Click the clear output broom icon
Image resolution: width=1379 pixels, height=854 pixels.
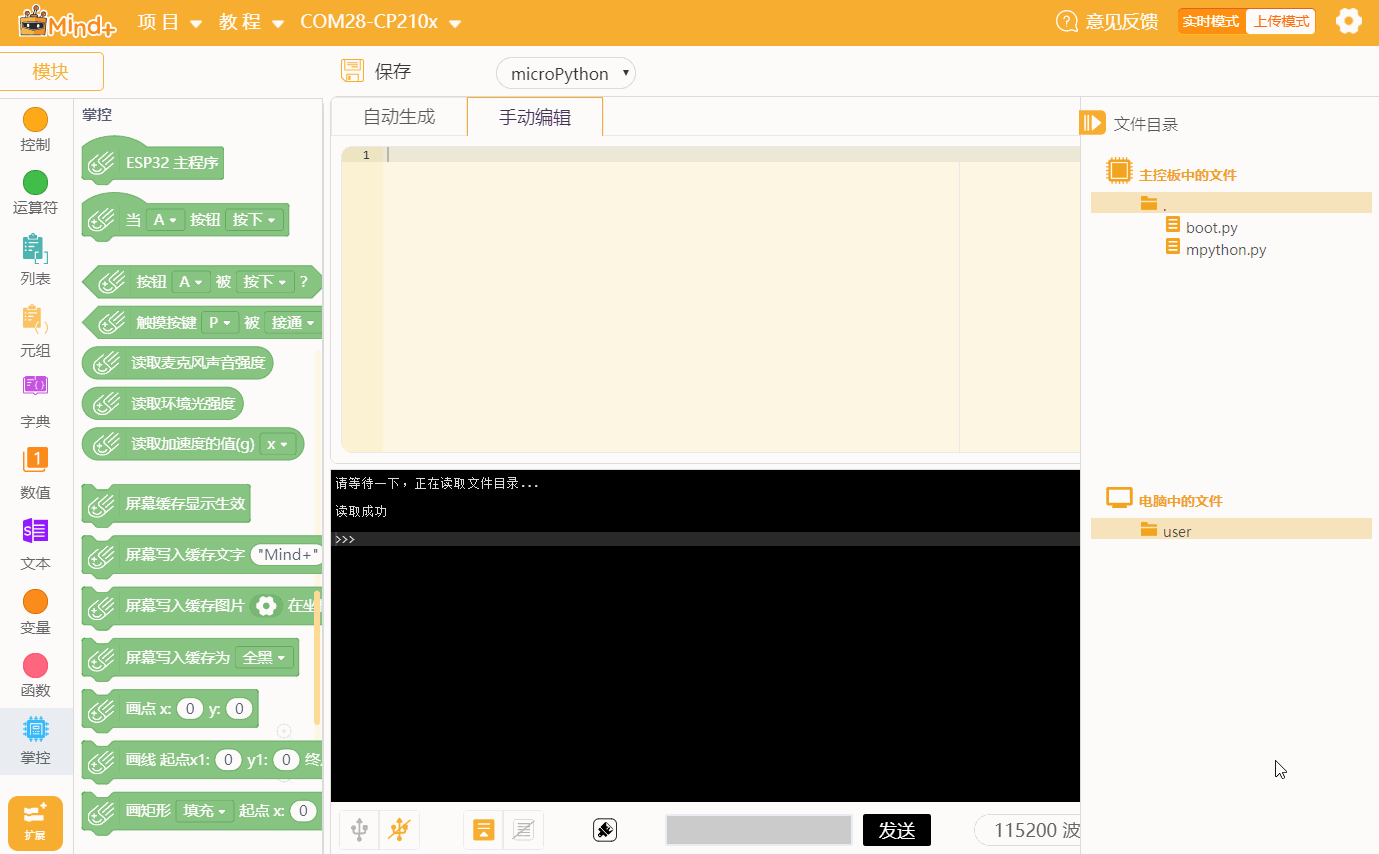tap(604, 830)
